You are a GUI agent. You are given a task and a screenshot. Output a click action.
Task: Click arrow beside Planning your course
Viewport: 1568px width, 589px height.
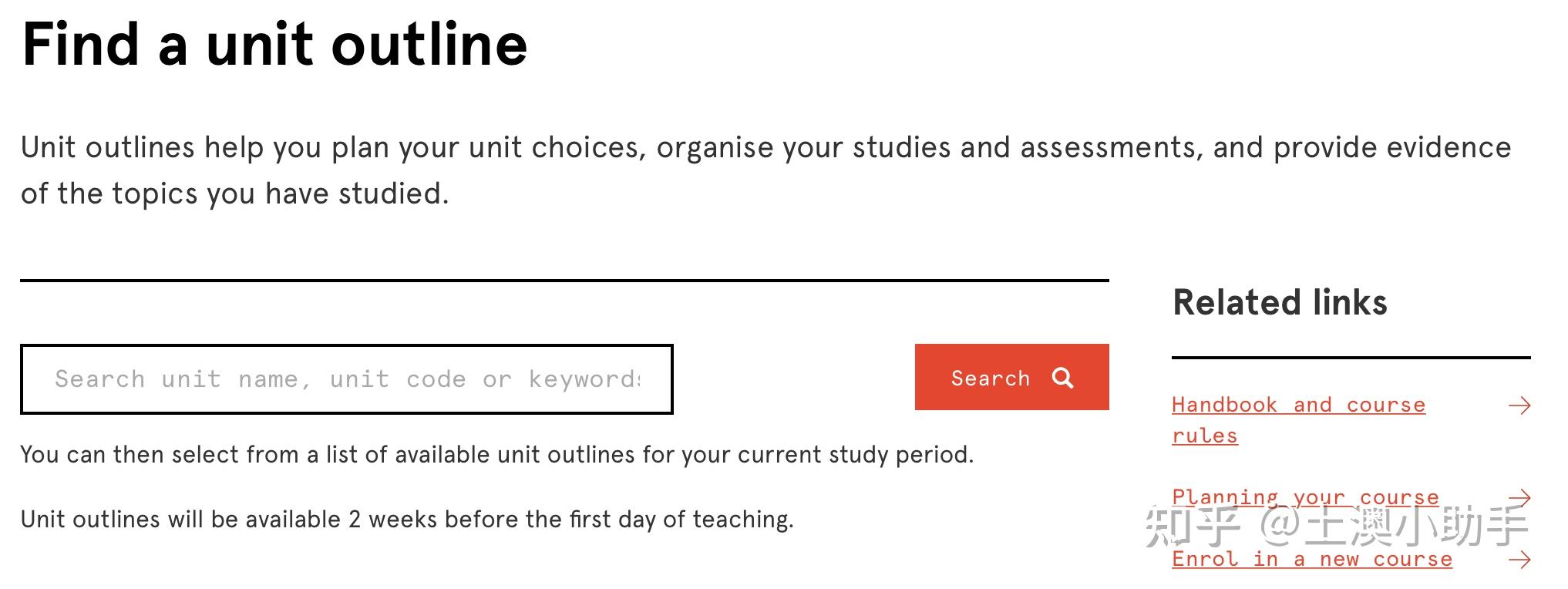(1519, 497)
